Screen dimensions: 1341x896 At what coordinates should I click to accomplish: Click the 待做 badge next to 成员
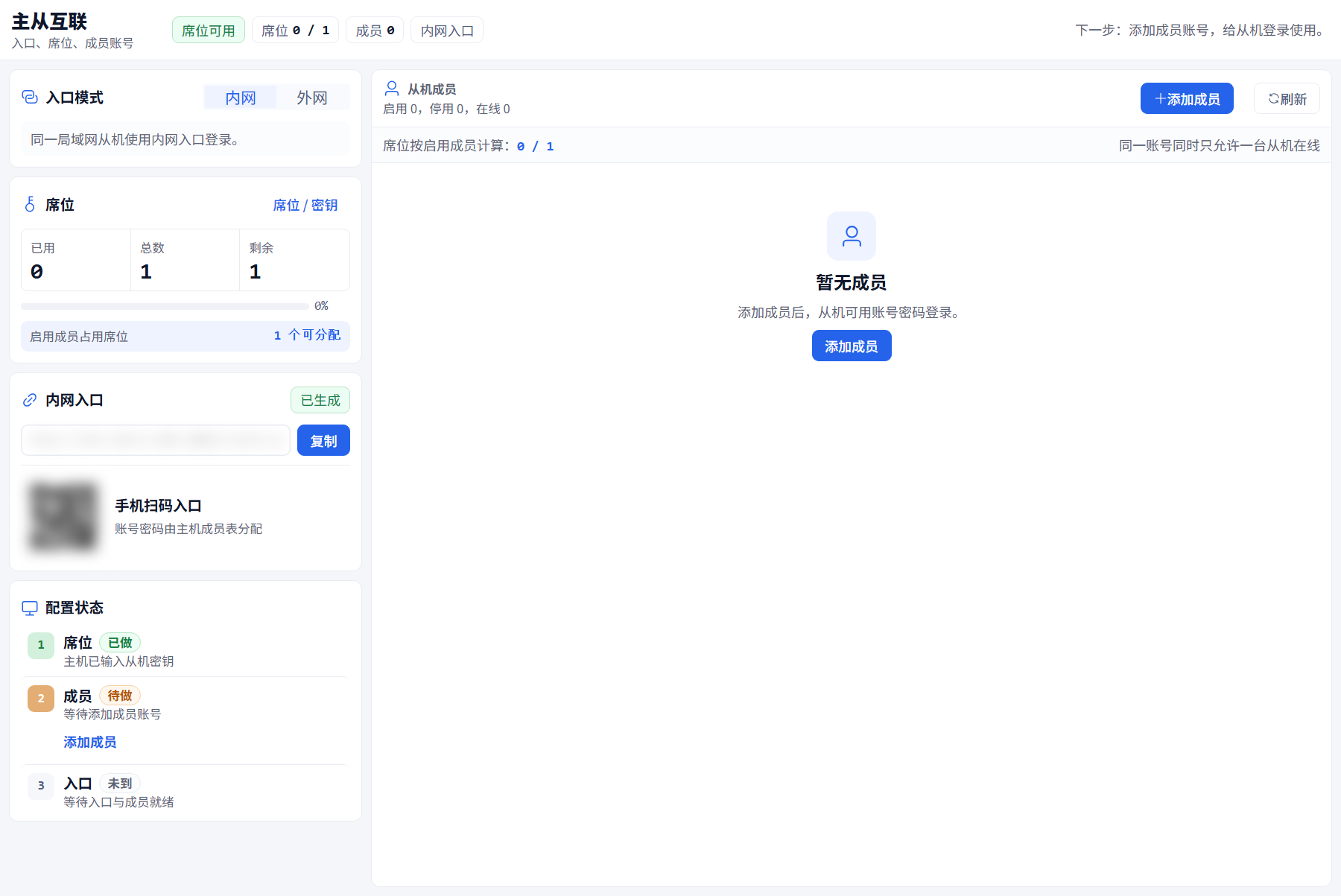click(120, 695)
